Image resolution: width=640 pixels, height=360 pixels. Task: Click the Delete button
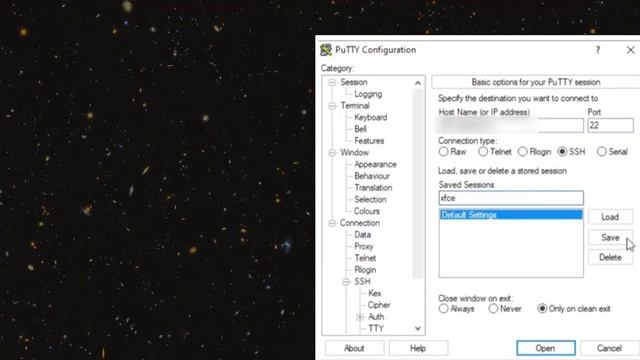click(x=610, y=258)
